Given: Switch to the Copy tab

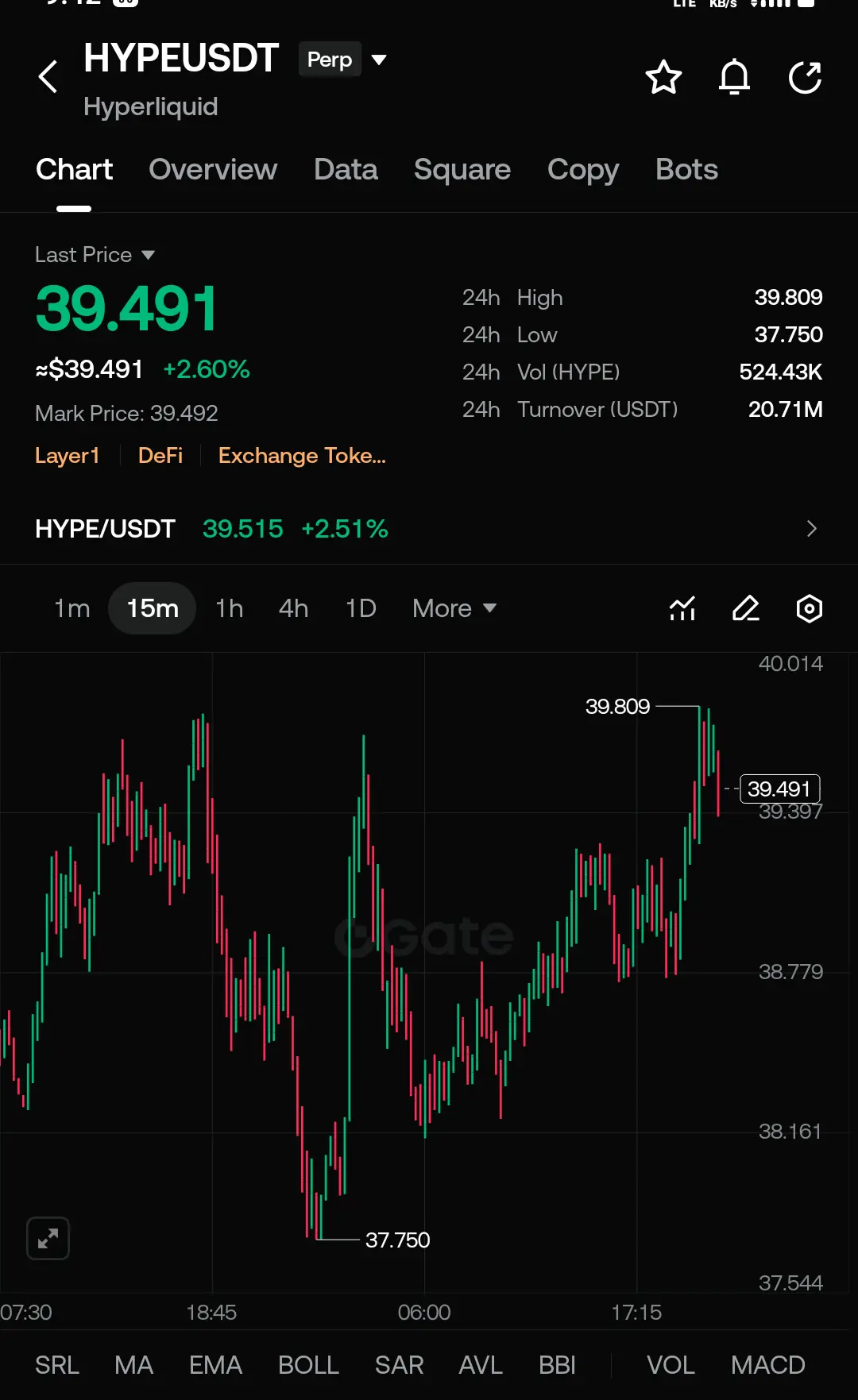Looking at the screenshot, I should pos(583,170).
